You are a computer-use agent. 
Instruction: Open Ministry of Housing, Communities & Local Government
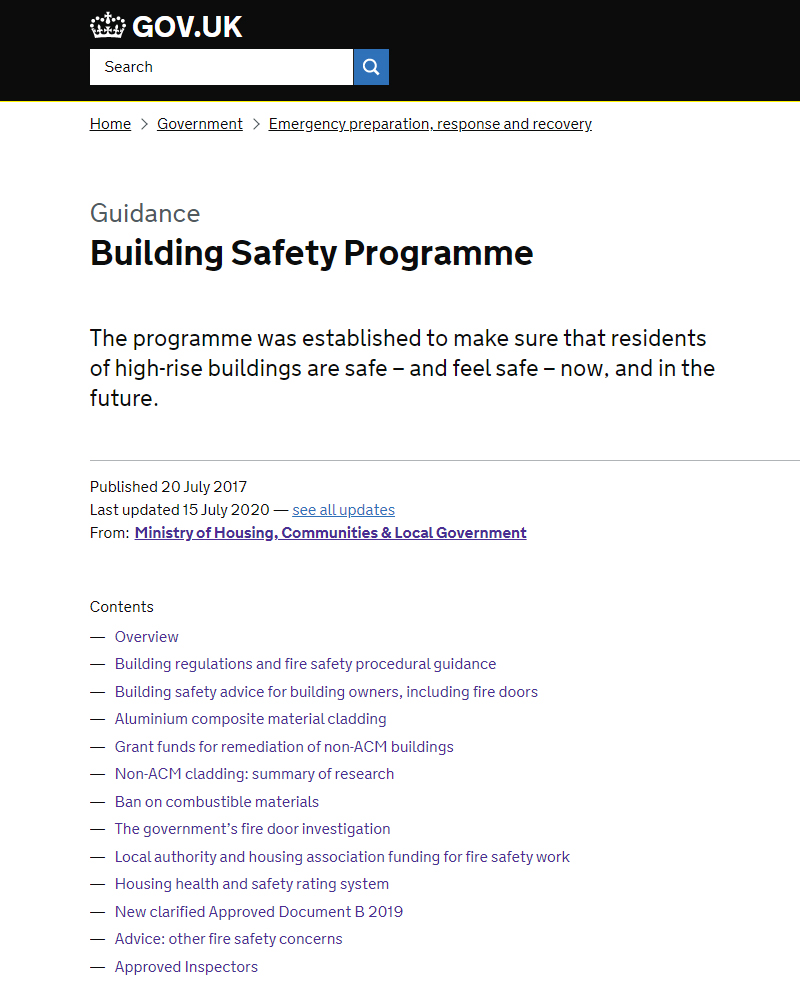point(330,532)
